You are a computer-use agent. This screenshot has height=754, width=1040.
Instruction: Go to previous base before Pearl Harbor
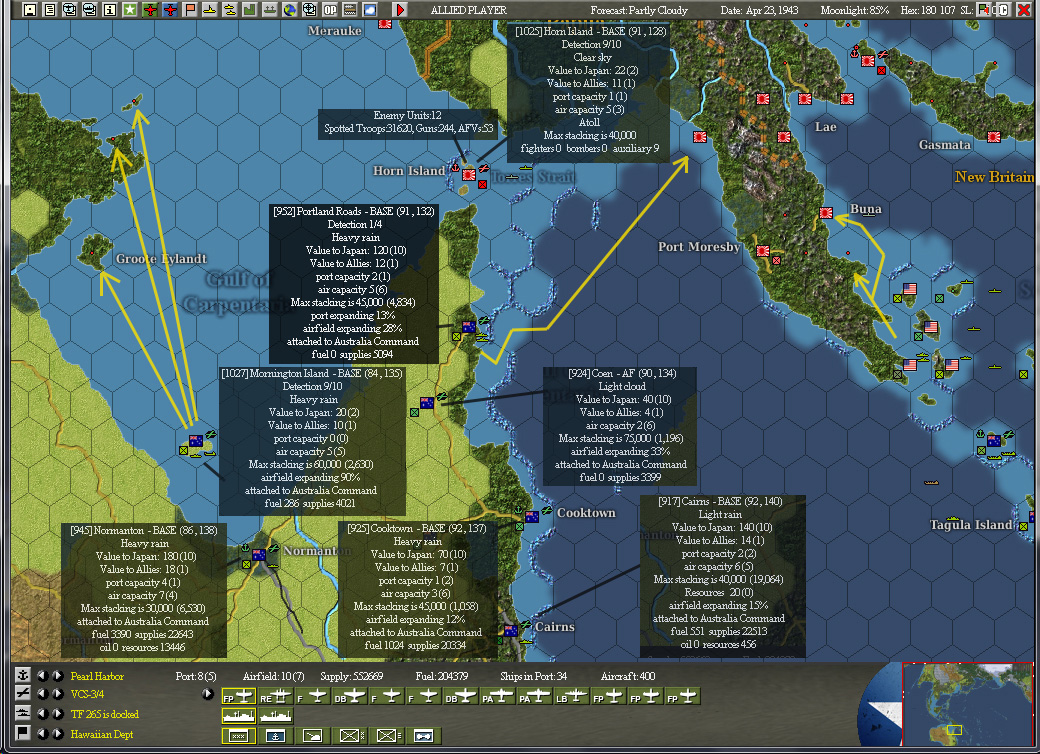pyautogui.click(x=43, y=676)
